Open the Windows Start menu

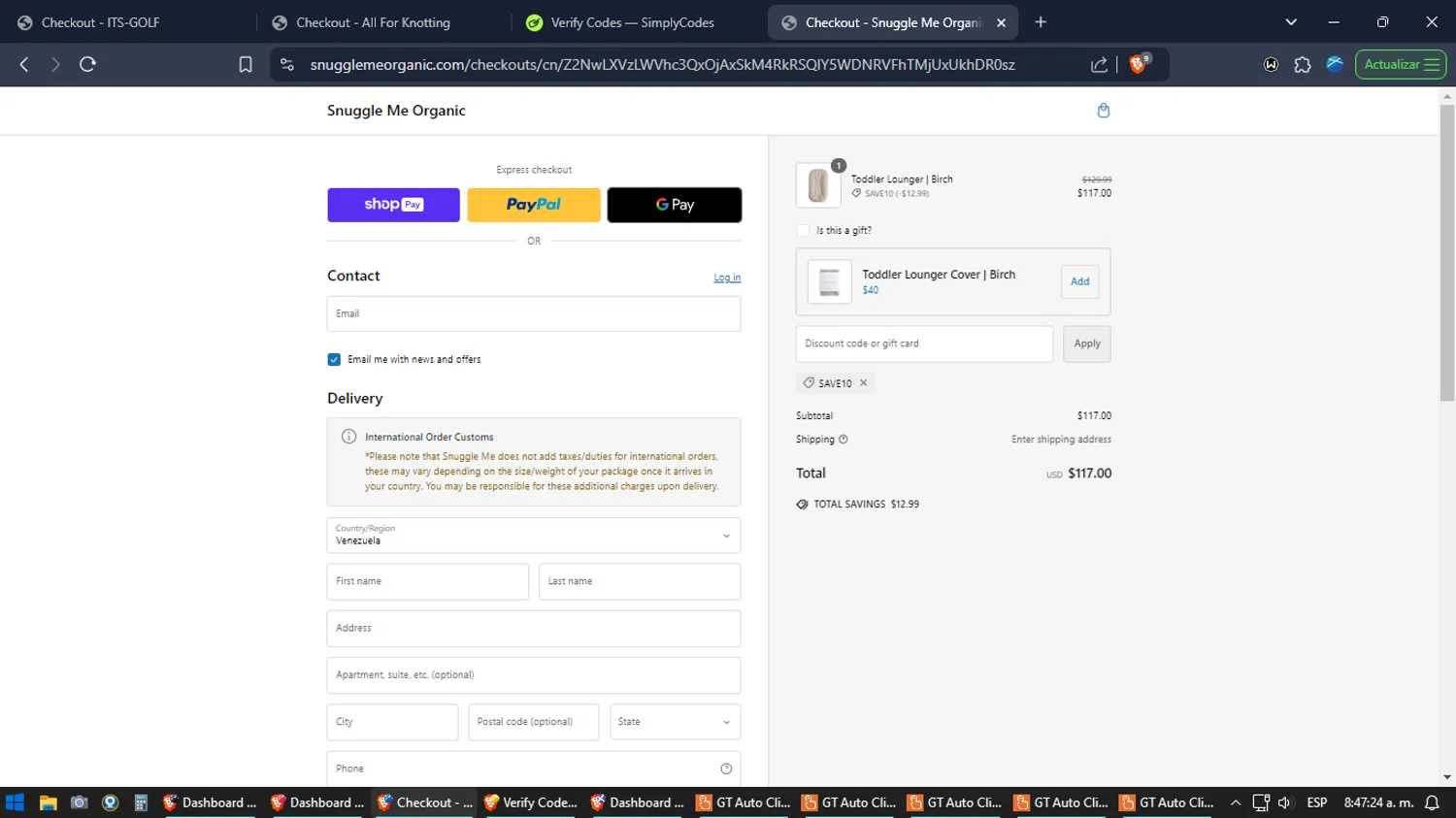click(x=15, y=802)
